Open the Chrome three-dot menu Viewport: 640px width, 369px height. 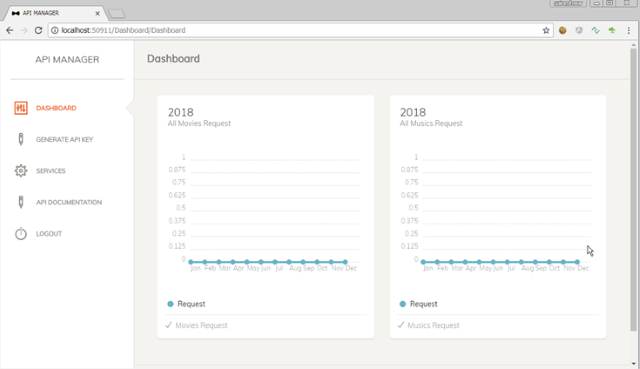click(x=629, y=30)
